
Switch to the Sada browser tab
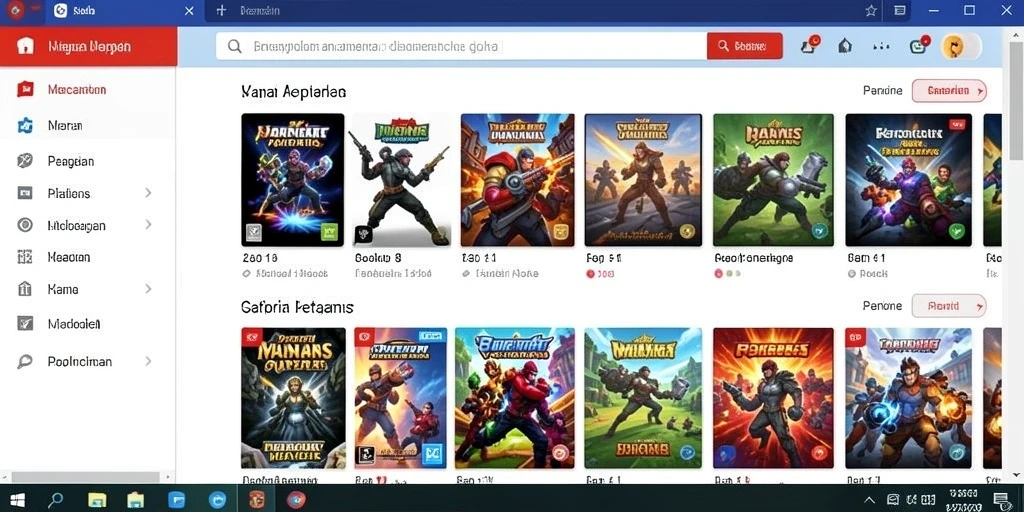124,10
